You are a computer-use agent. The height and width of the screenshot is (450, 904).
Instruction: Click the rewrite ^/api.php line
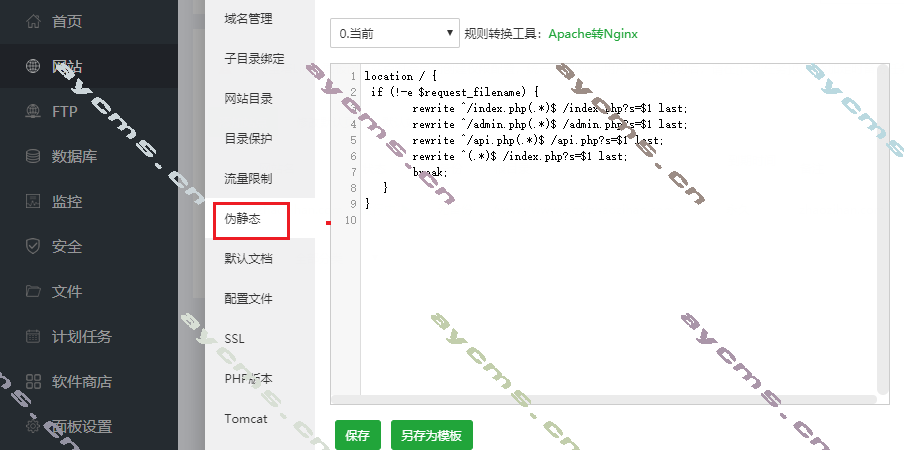point(538,141)
